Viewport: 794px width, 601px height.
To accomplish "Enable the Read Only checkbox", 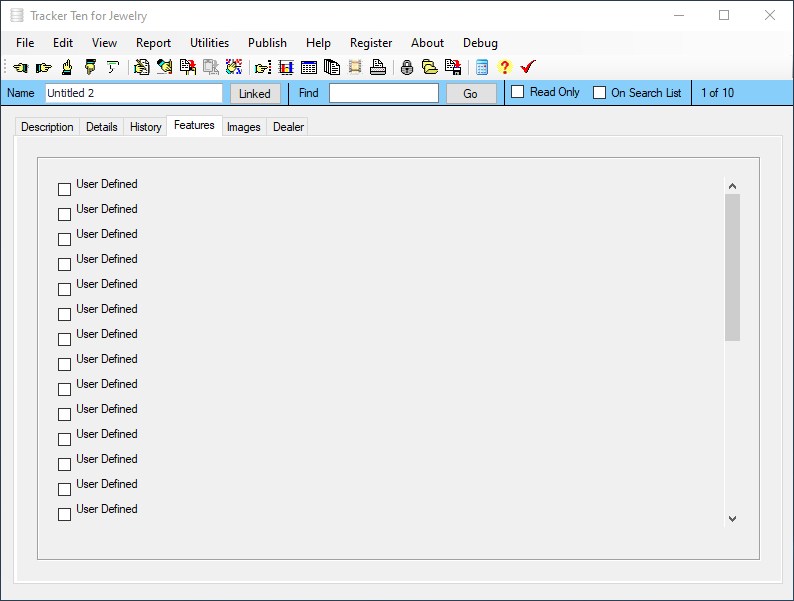I will [518, 92].
